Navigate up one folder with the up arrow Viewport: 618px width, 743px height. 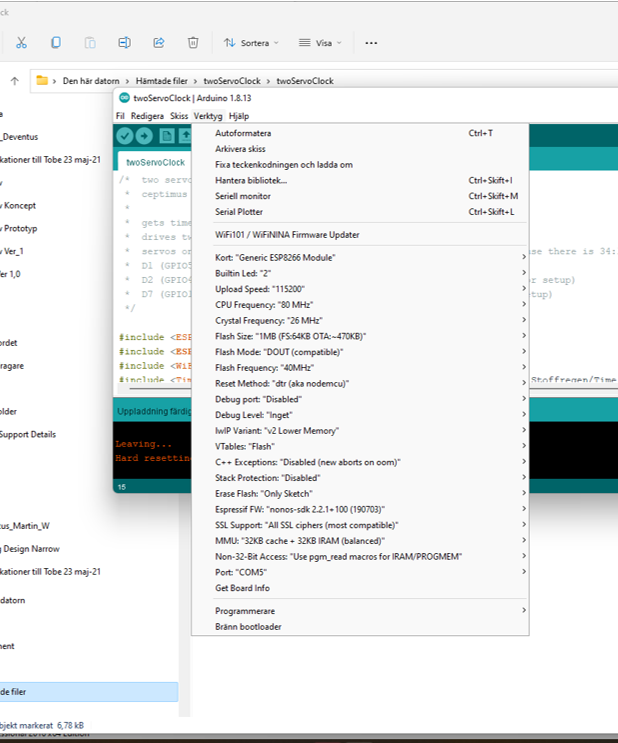pos(14,81)
